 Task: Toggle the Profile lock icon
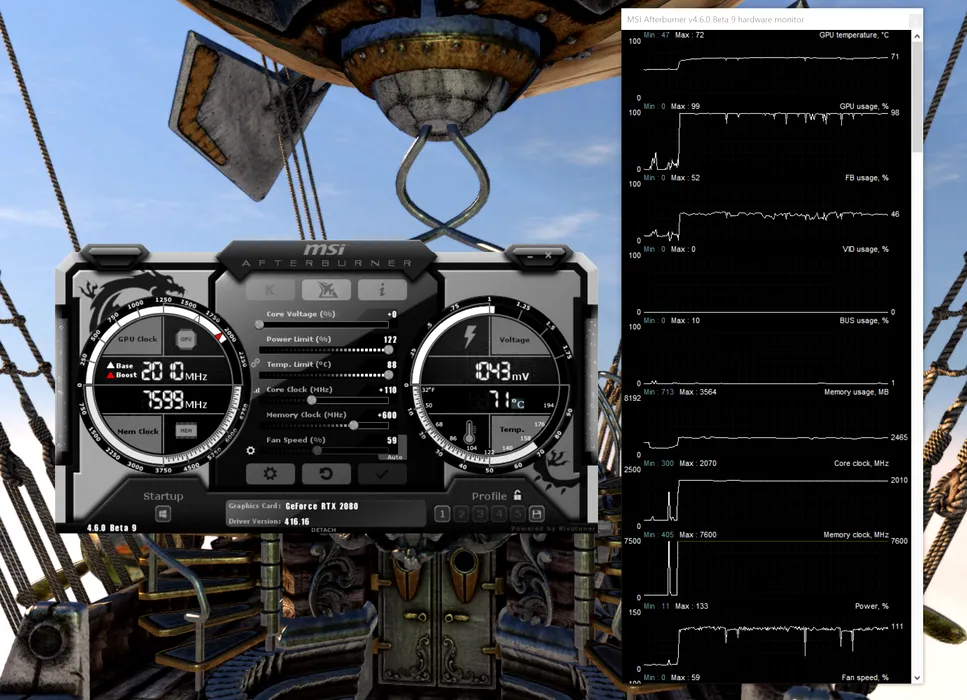pyautogui.click(x=517, y=495)
